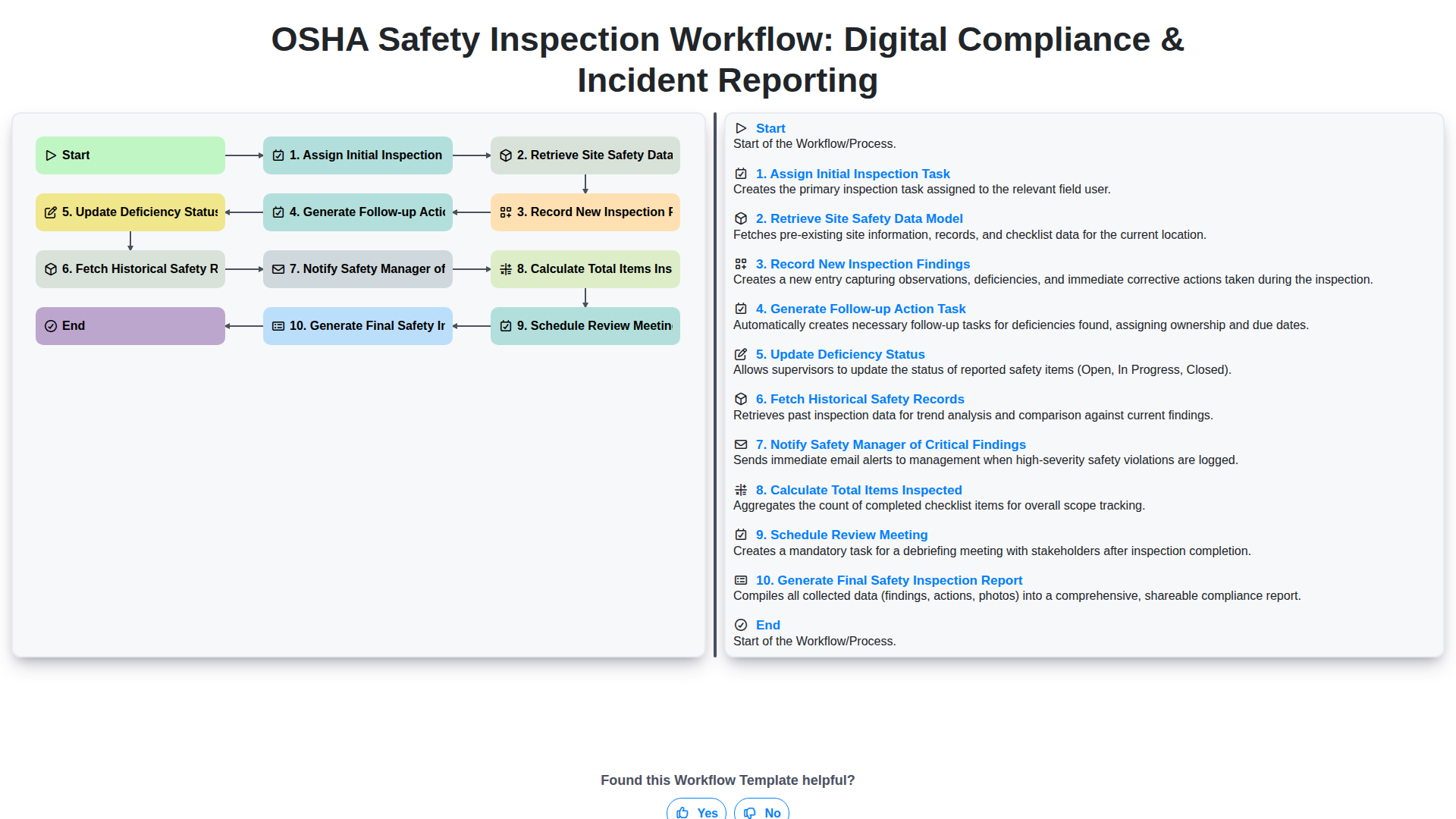Click icon beside Assign Initial Inspection Task heading
This screenshot has width=1456, height=819.
tap(741, 174)
